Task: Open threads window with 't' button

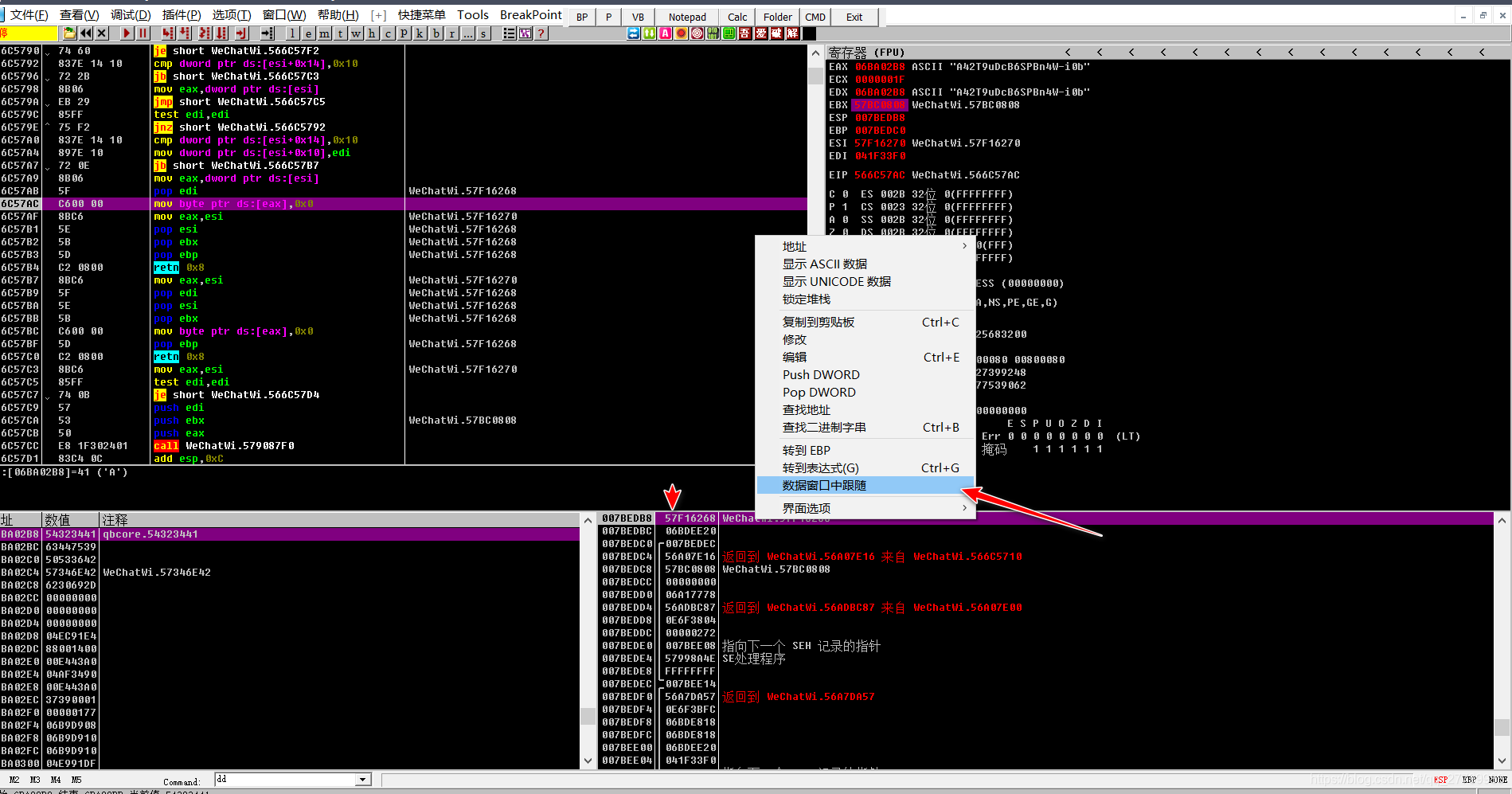Action: pos(341,33)
